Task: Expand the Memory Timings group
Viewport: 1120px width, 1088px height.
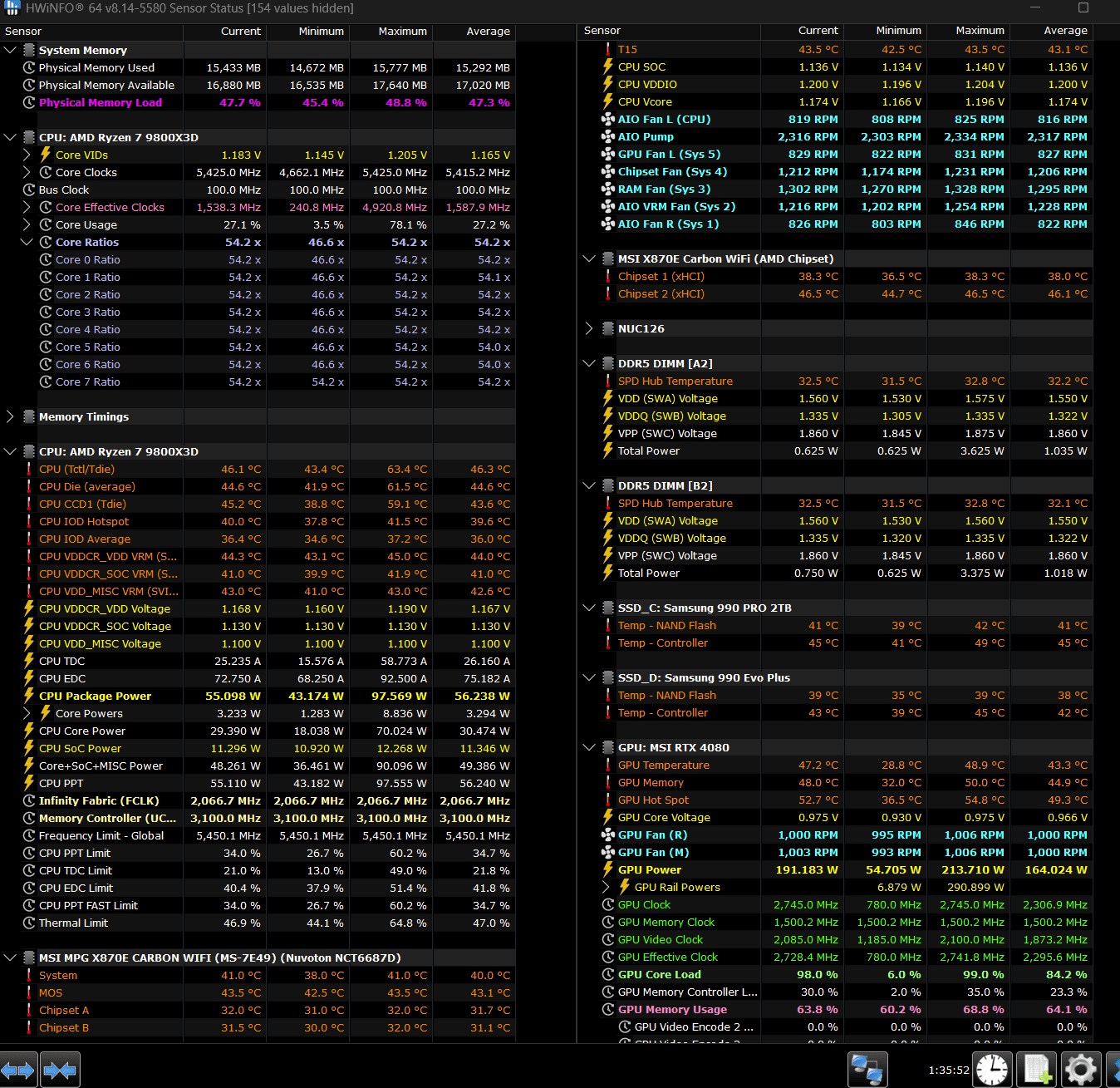Action: 10,416
